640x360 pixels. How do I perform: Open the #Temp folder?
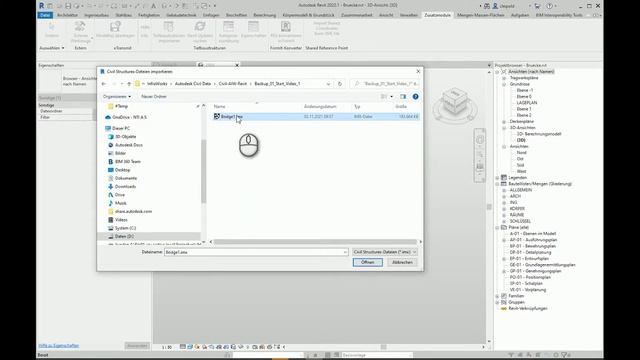118,106
